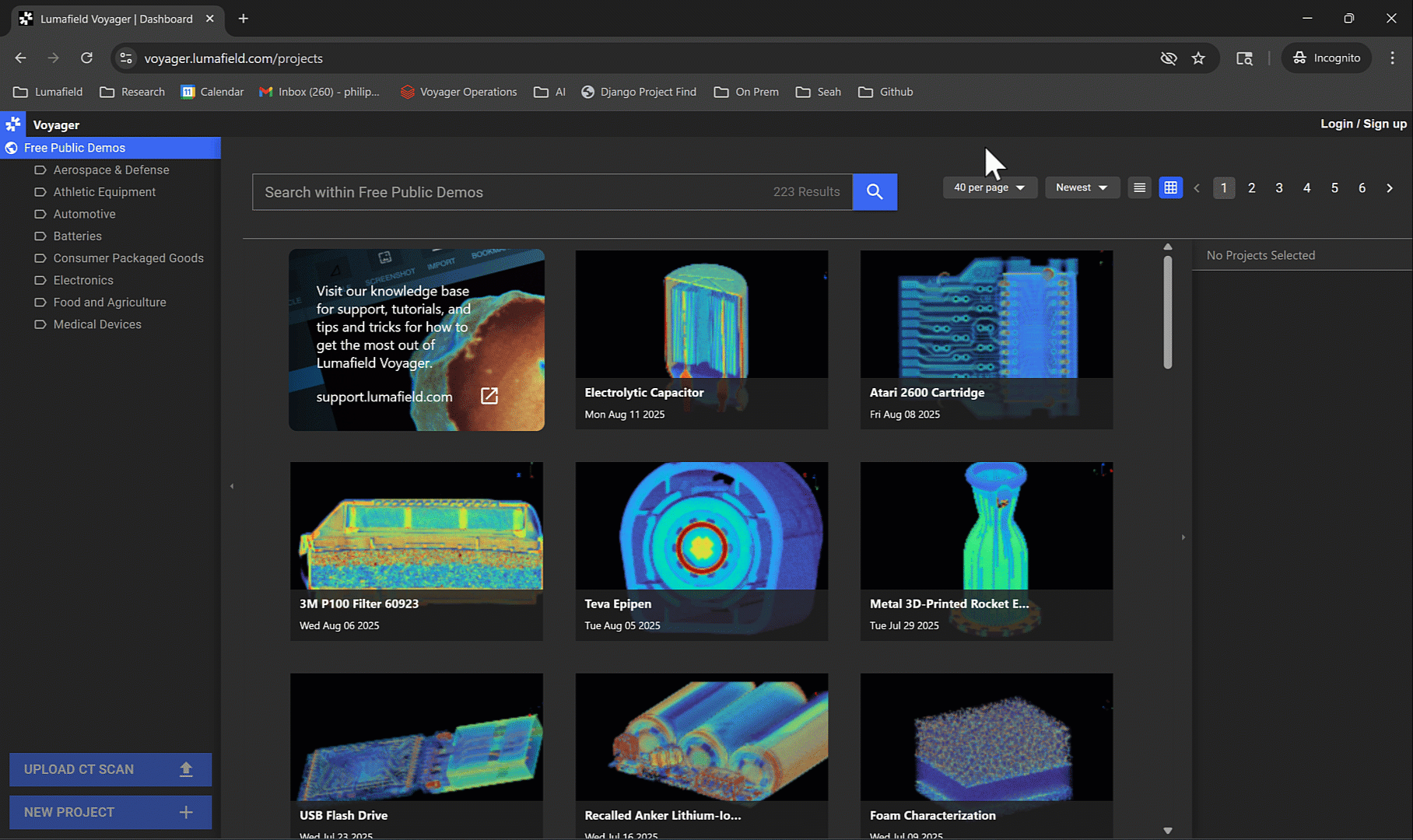This screenshot has height=840, width=1413.
Task: Open the Medical Devices folder
Action: tap(97, 324)
